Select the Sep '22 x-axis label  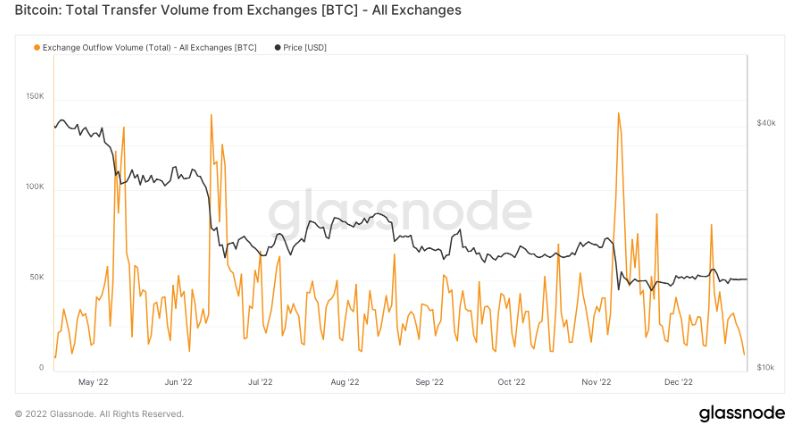click(430, 382)
